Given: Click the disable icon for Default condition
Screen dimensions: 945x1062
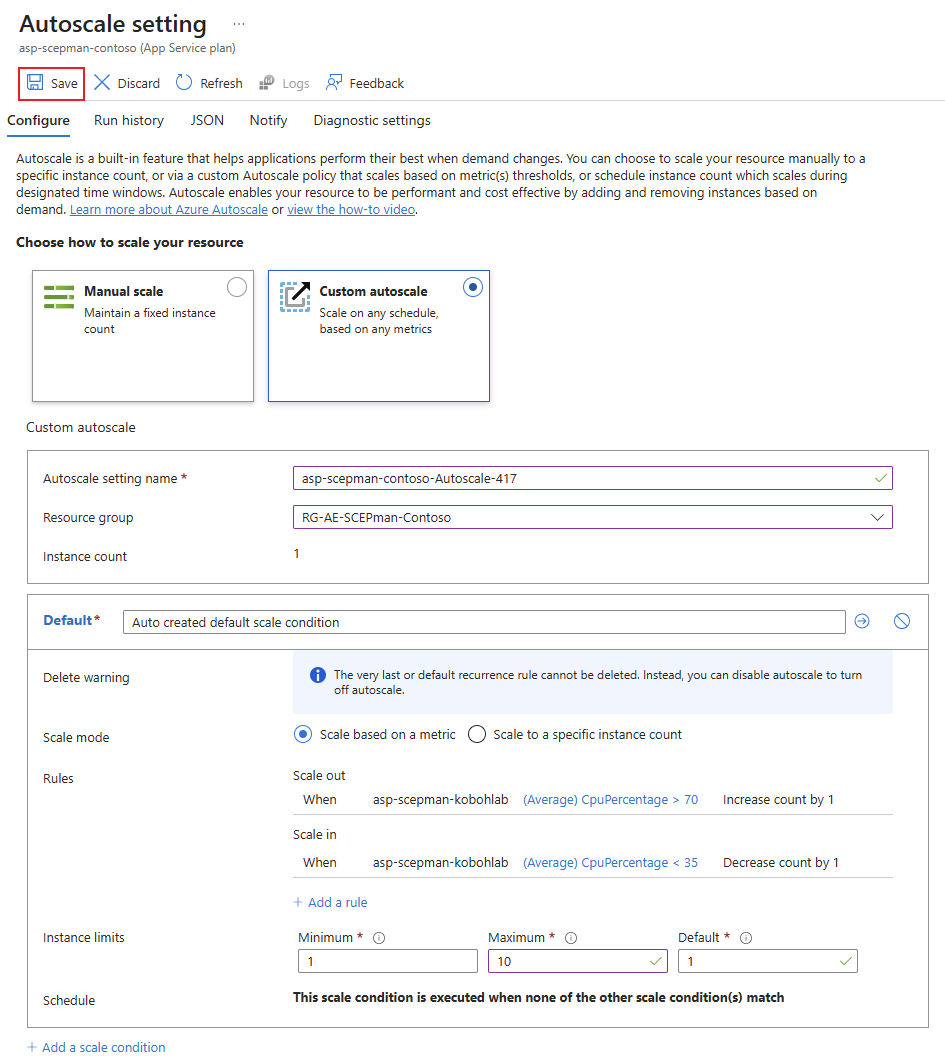Looking at the screenshot, I should 902,622.
